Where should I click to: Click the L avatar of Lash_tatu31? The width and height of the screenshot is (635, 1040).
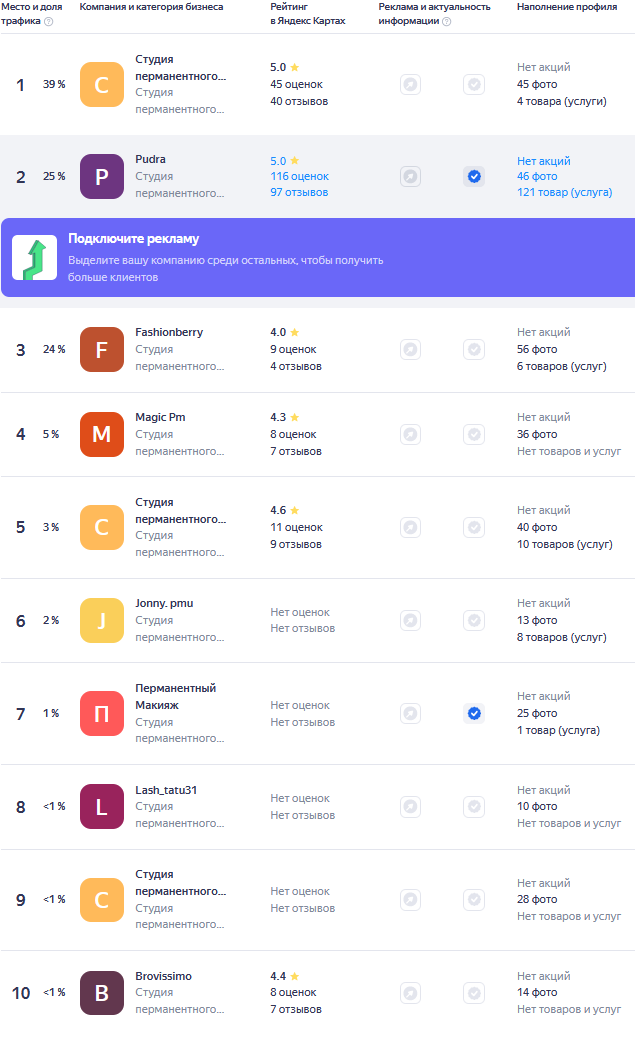tap(102, 807)
